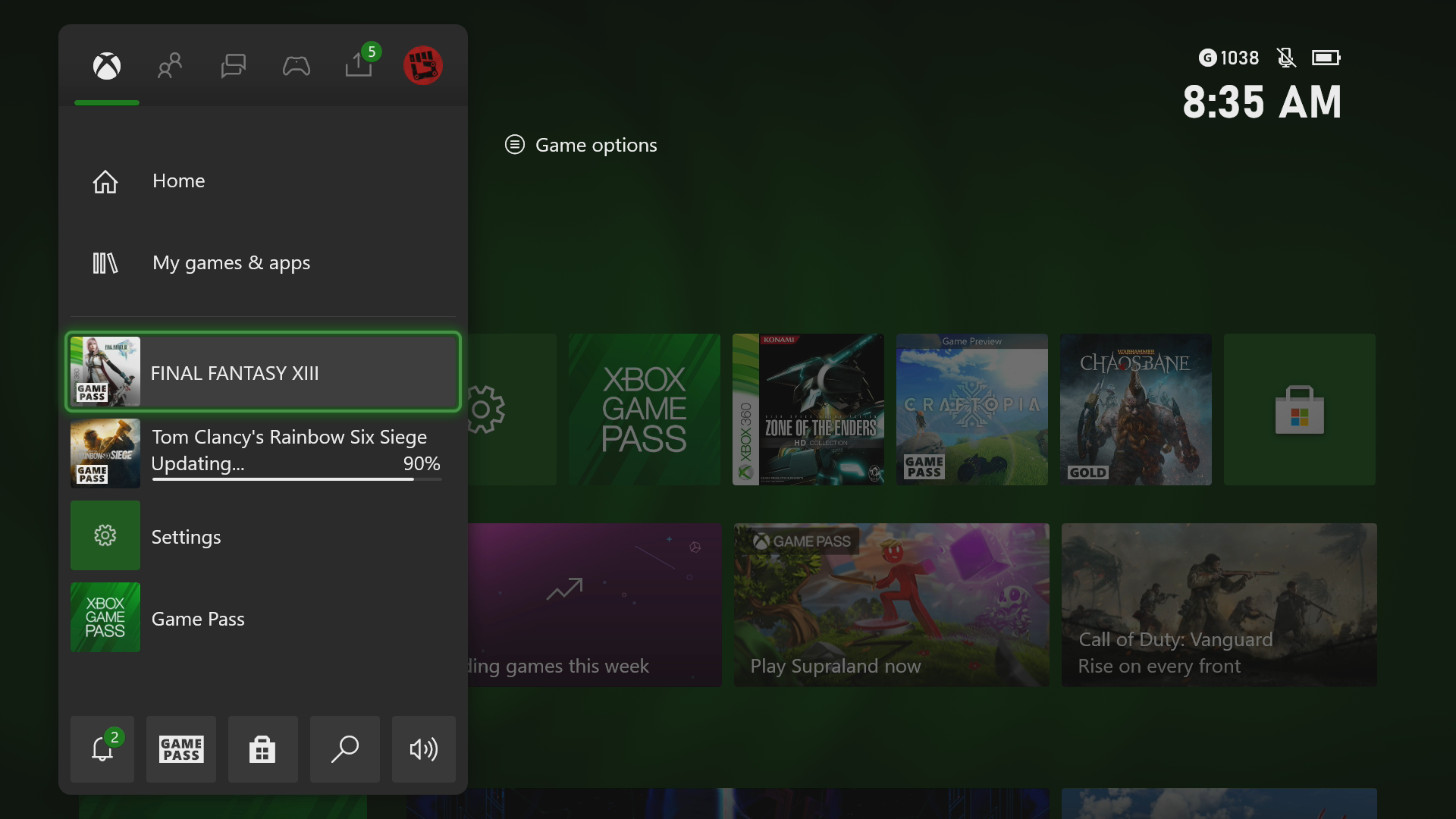The width and height of the screenshot is (1456, 819).
Task: Open the Chats and messages tab
Action: tap(233, 66)
